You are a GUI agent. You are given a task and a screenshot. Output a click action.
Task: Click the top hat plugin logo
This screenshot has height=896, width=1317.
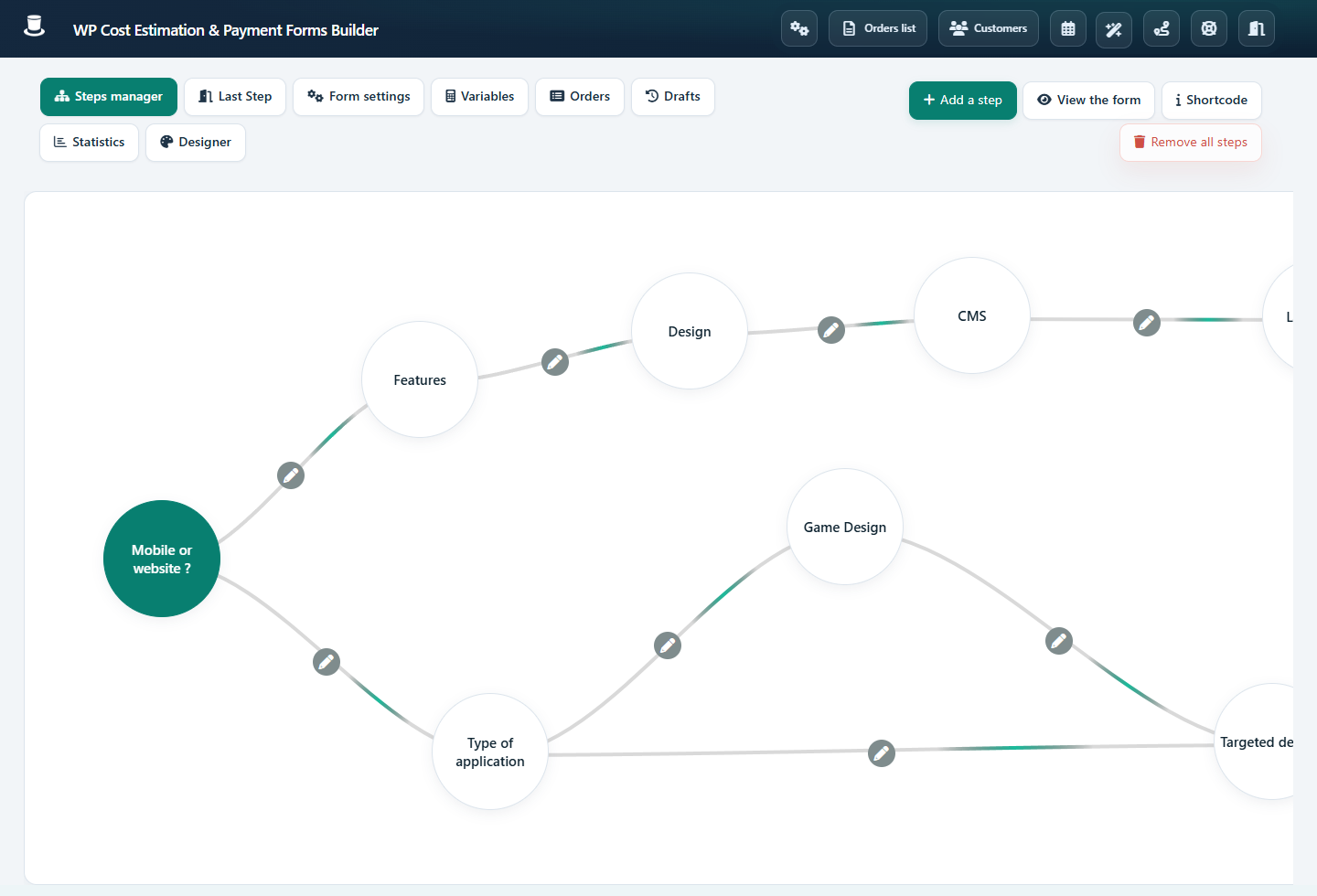[x=35, y=27]
